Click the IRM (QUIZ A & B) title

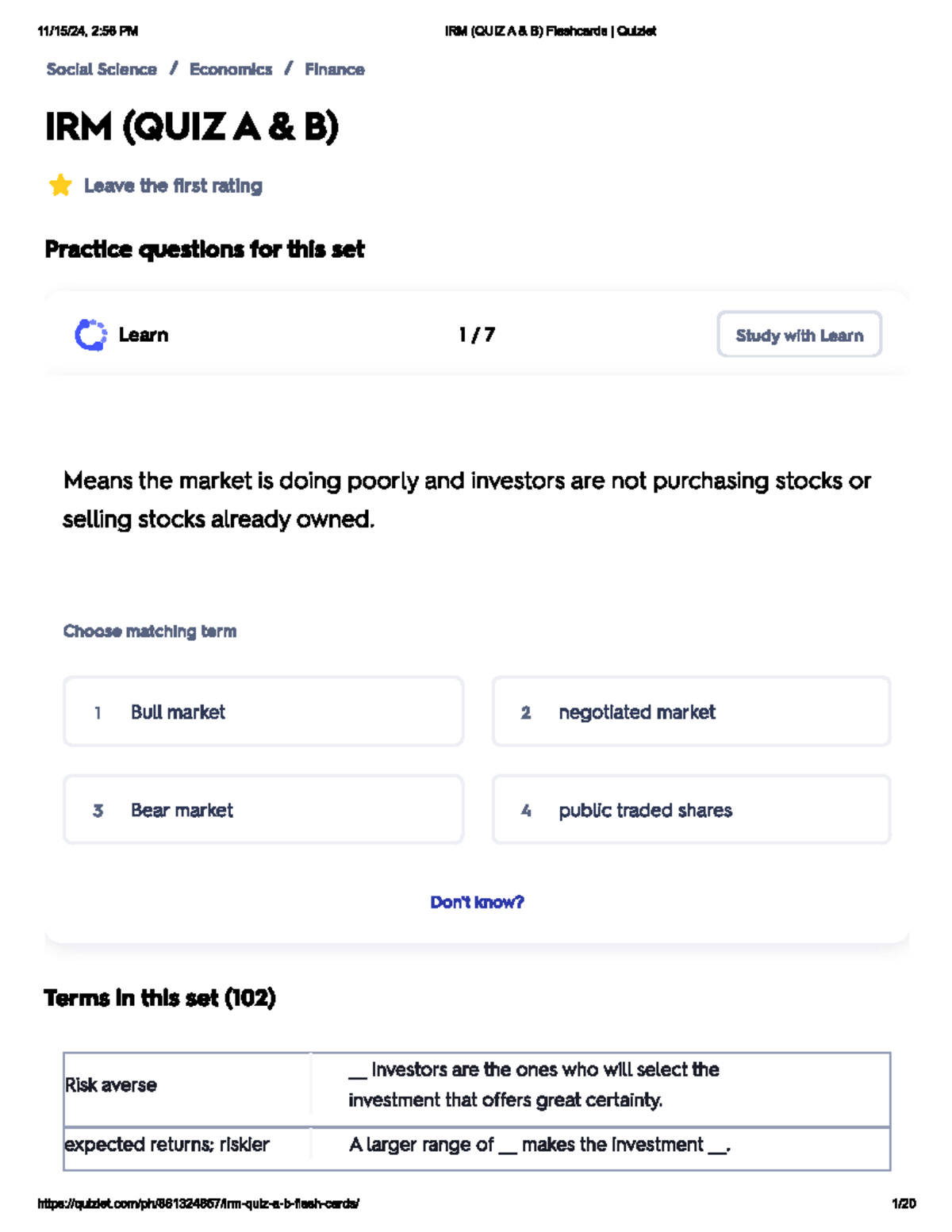click(x=192, y=127)
